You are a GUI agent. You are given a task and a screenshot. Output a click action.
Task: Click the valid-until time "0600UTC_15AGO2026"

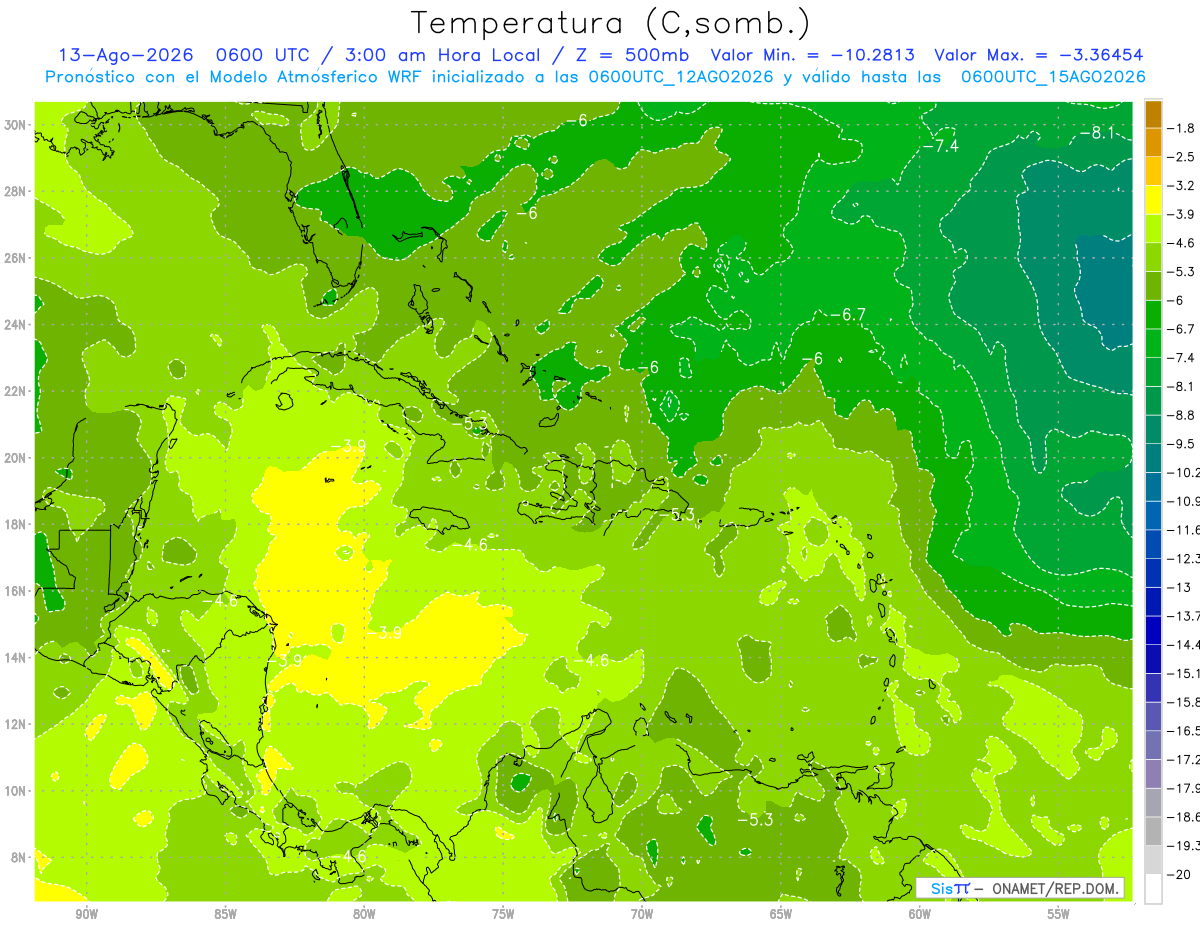[1053, 77]
